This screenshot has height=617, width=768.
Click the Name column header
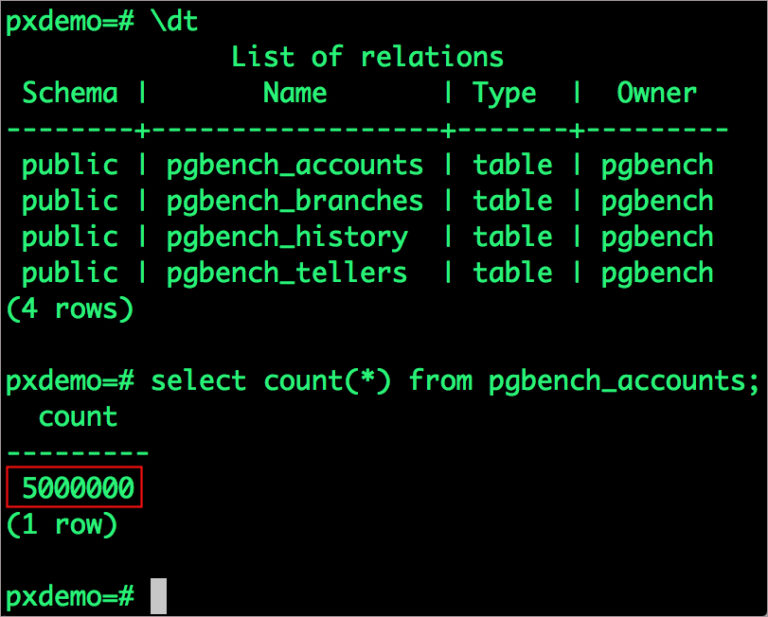tap(294, 94)
